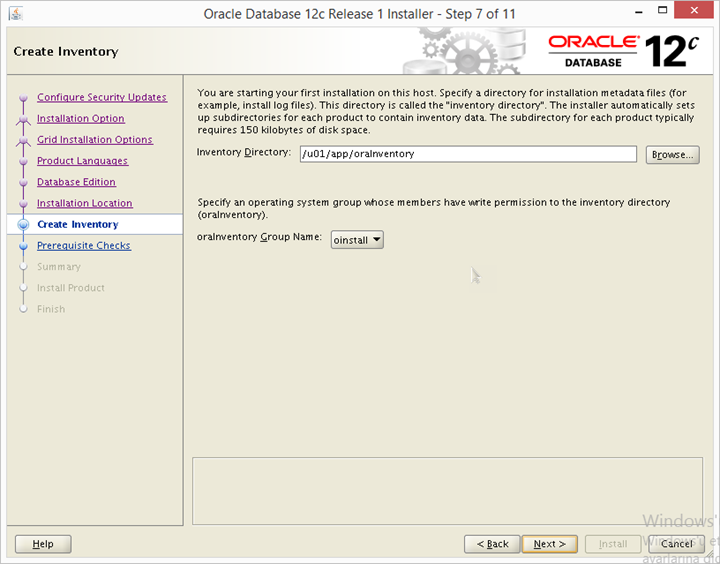Click the oraInventory Group Name label
The image size is (720, 564).
pyautogui.click(x=259, y=237)
